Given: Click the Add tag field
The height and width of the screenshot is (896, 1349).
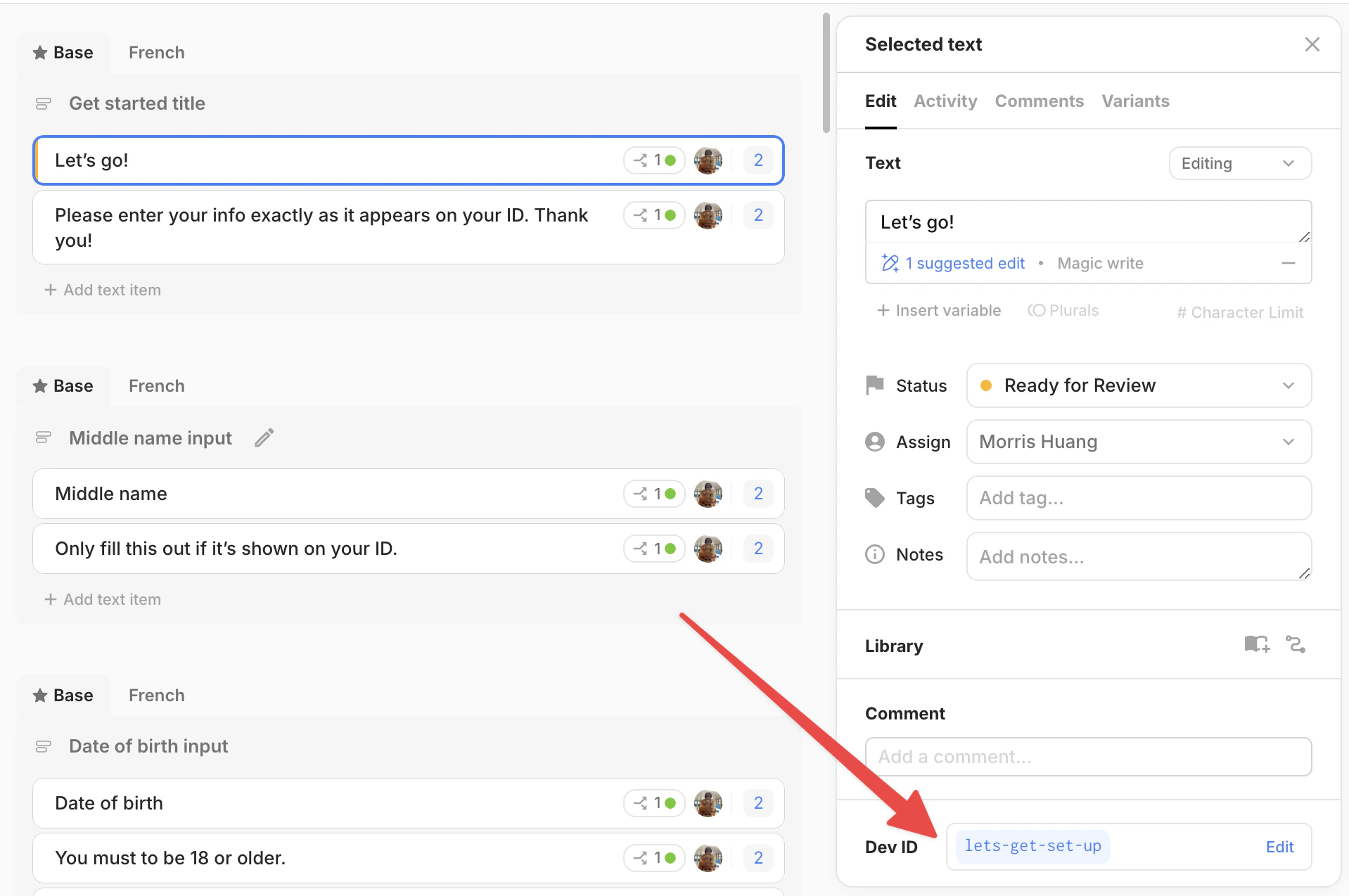Looking at the screenshot, I should click(x=1139, y=498).
